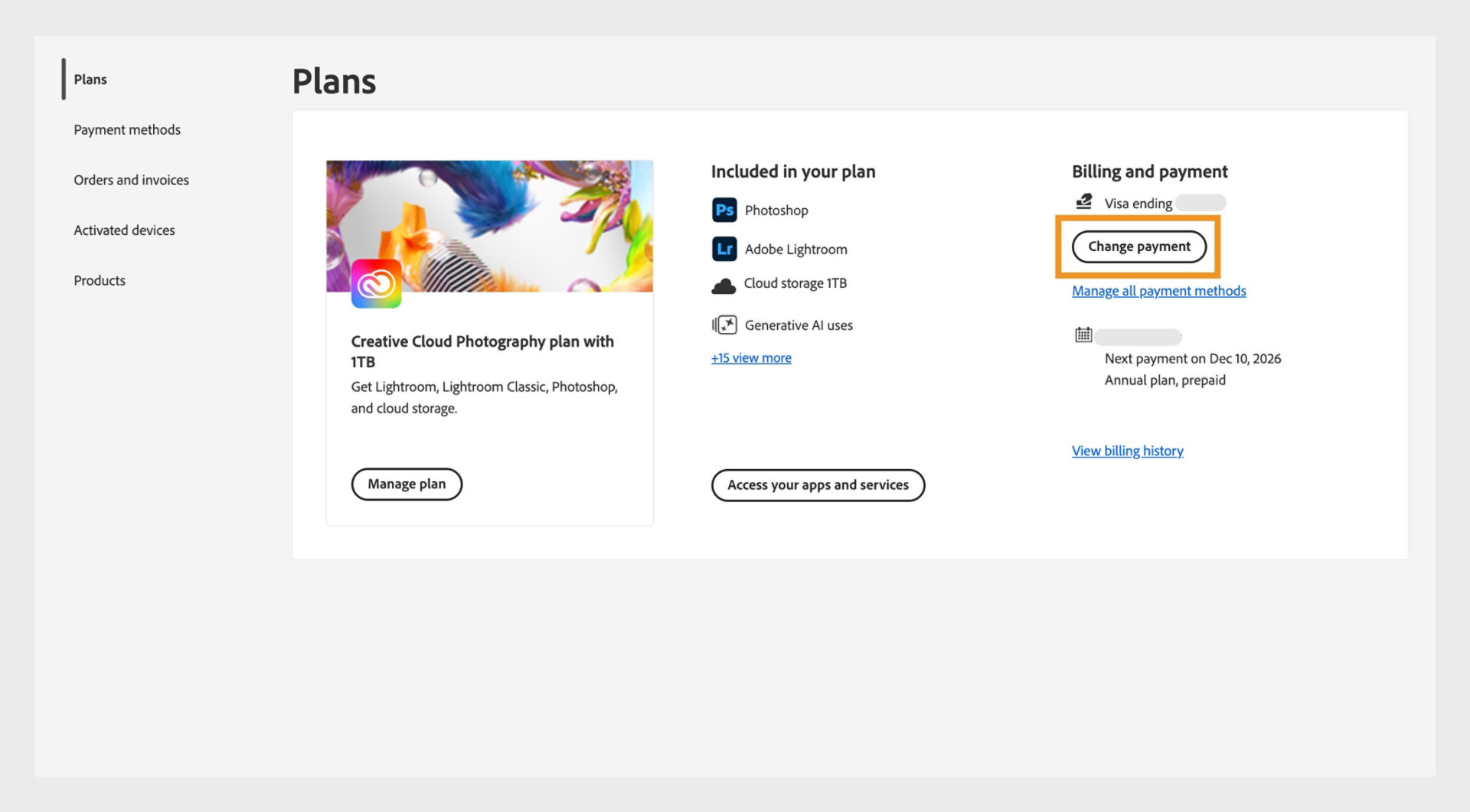Go to the Products section
Screen dimensions: 1470x812
pos(99,280)
